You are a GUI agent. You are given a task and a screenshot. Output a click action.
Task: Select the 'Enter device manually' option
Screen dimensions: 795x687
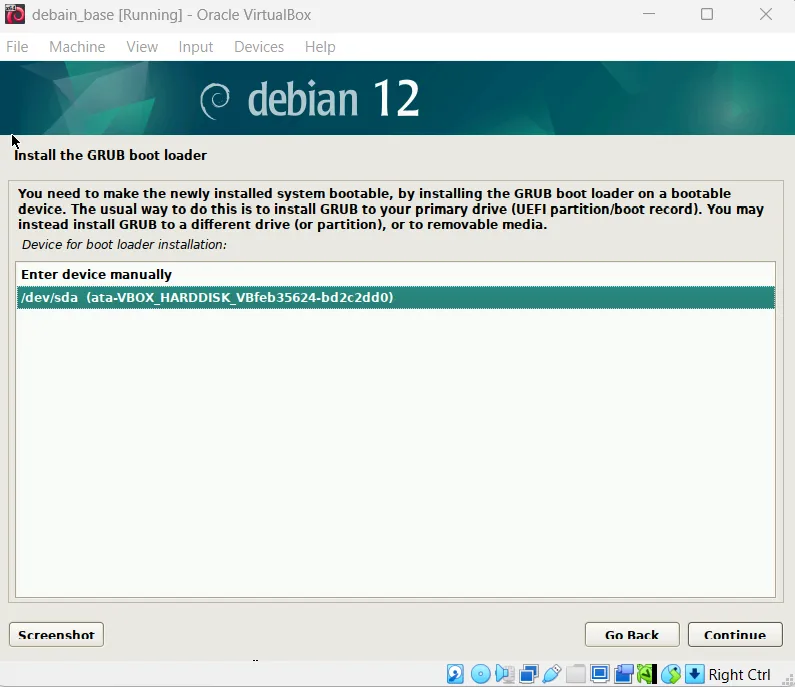395,274
